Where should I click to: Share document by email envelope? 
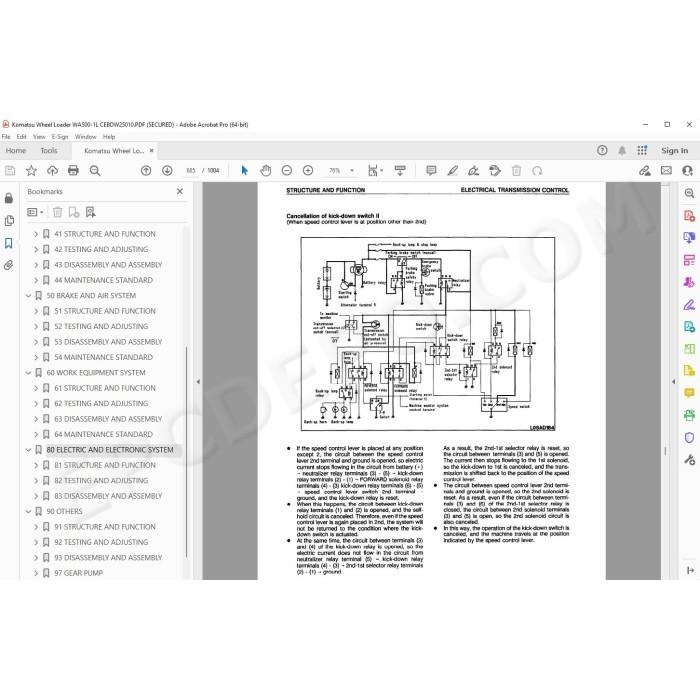click(666, 171)
